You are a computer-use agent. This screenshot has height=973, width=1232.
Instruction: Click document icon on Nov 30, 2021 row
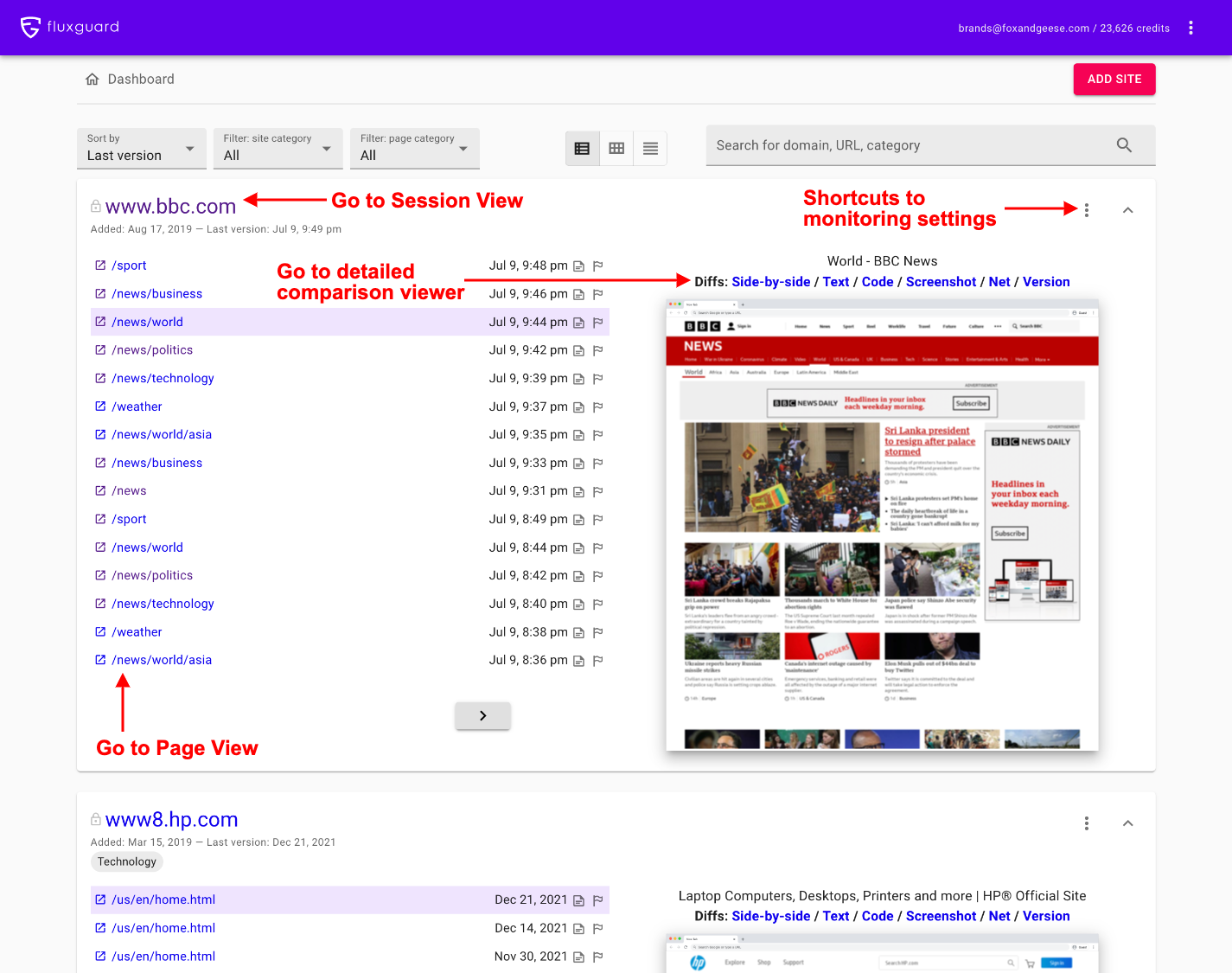[x=578, y=957]
